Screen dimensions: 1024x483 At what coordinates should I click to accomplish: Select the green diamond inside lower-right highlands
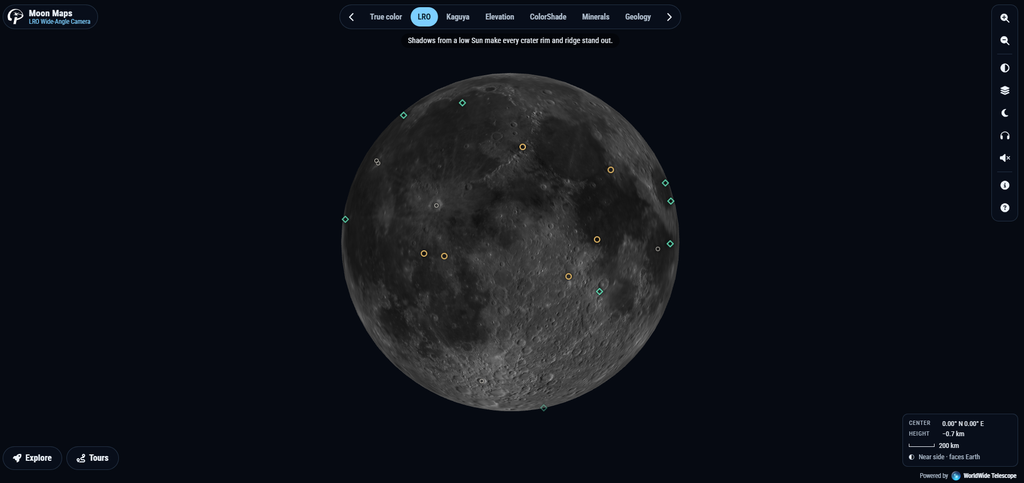coord(600,292)
